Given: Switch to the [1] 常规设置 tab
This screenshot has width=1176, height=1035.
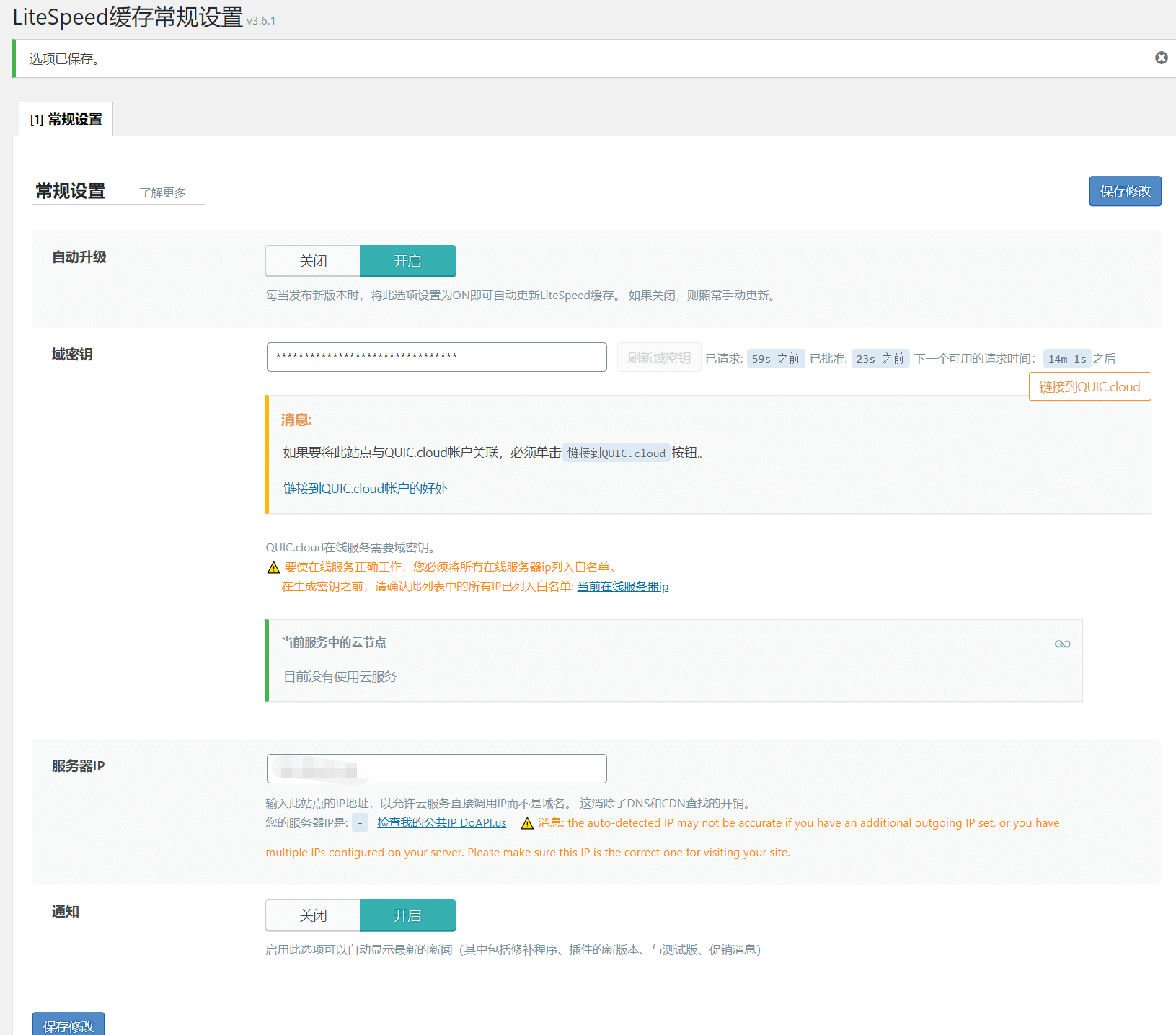Looking at the screenshot, I should point(66,119).
